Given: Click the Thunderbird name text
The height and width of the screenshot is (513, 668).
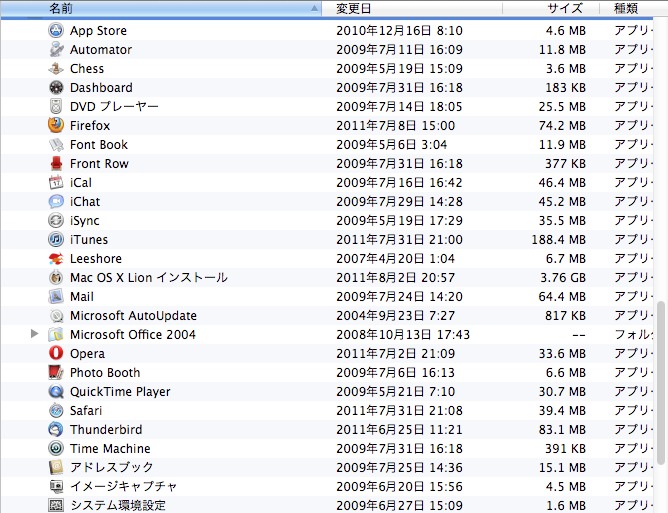Looking at the screenshot, I should (x=106, y=429).
